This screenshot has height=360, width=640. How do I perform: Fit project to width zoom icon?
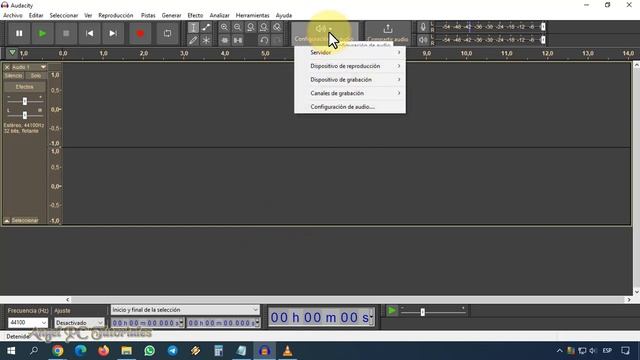click(264, 27)
